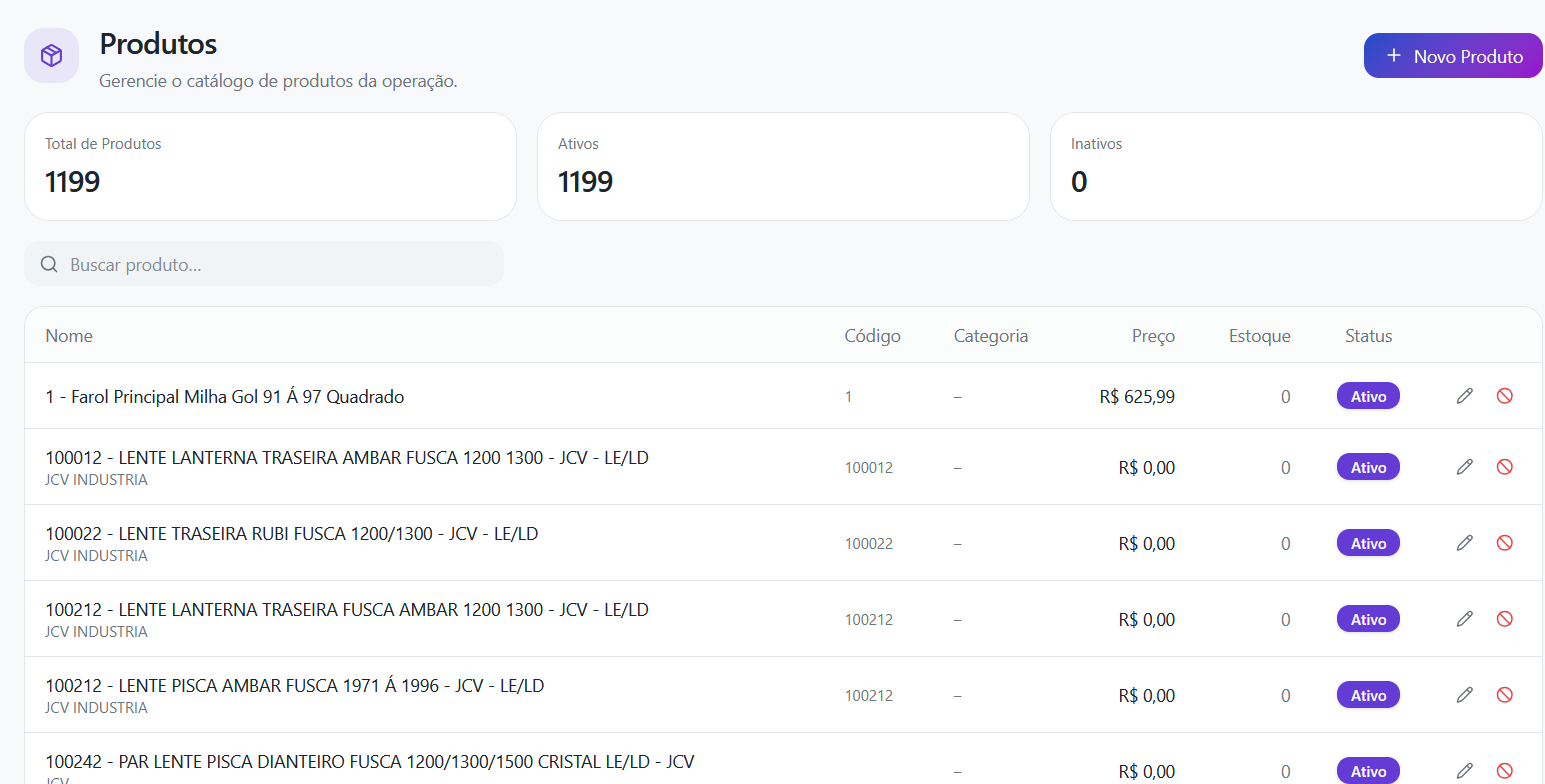Click the Estoque column header

pos(1259,336)
